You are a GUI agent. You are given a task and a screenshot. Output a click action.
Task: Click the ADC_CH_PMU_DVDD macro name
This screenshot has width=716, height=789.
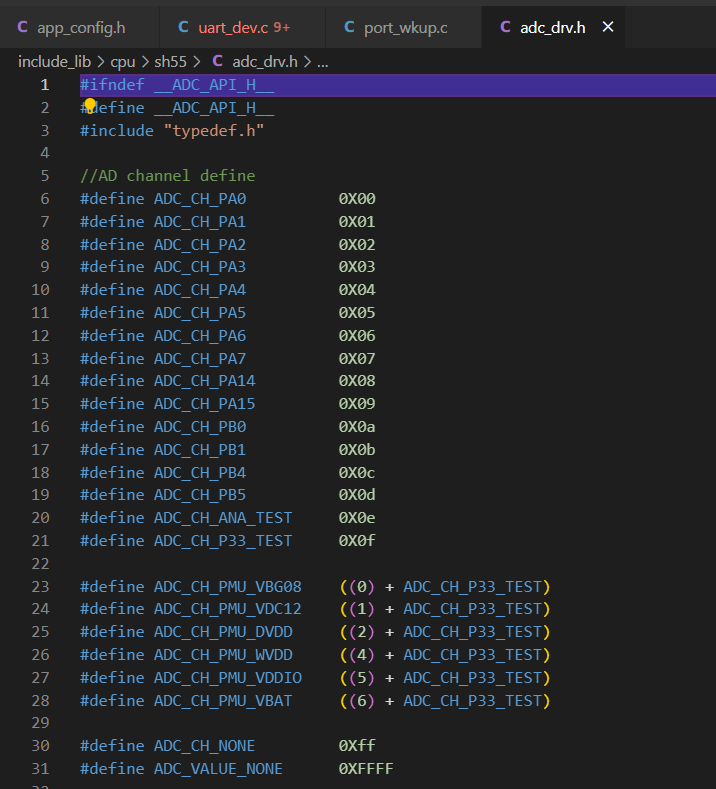click(223, 632)
